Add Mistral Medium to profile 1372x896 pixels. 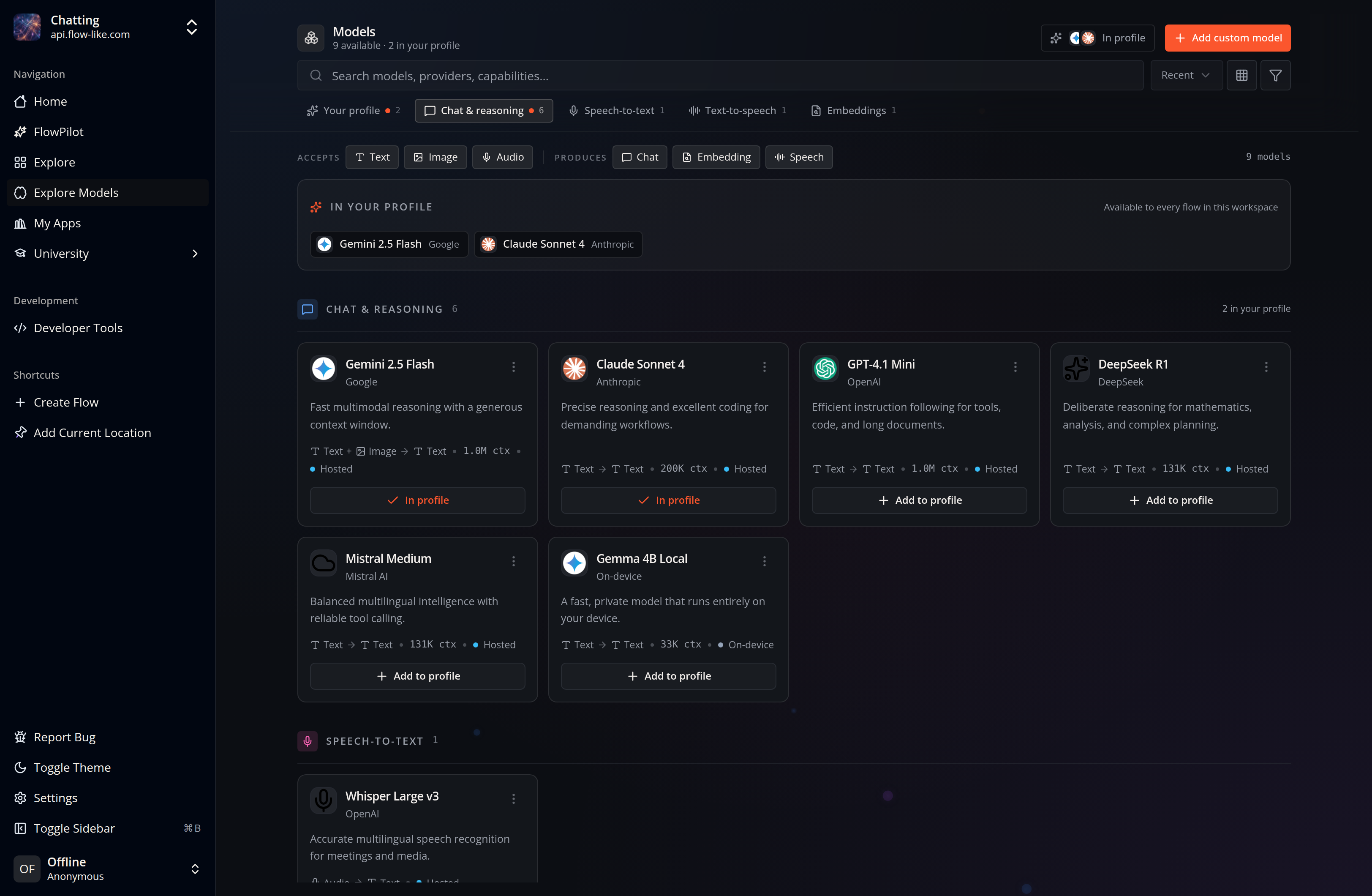tap(417, 676)
